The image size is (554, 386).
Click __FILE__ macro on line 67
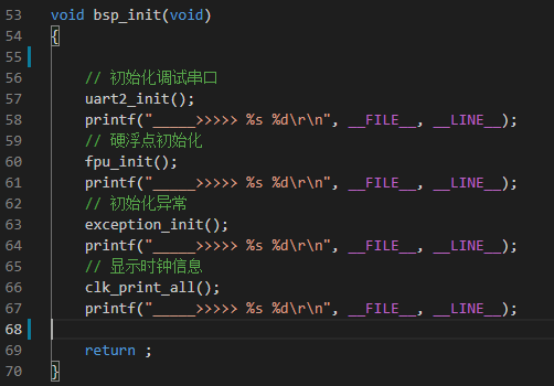tap(382, 309)
